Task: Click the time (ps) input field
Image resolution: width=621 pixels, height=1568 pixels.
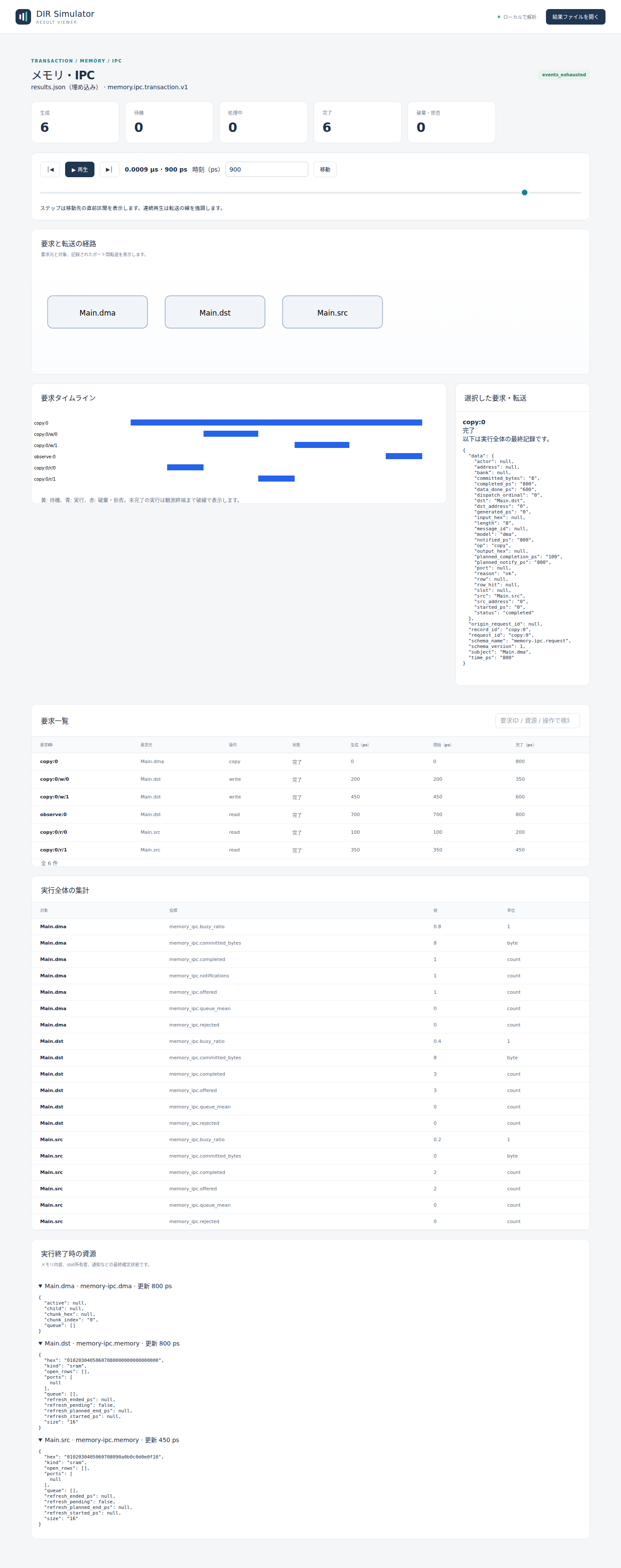Action: (x=267, y=169)
